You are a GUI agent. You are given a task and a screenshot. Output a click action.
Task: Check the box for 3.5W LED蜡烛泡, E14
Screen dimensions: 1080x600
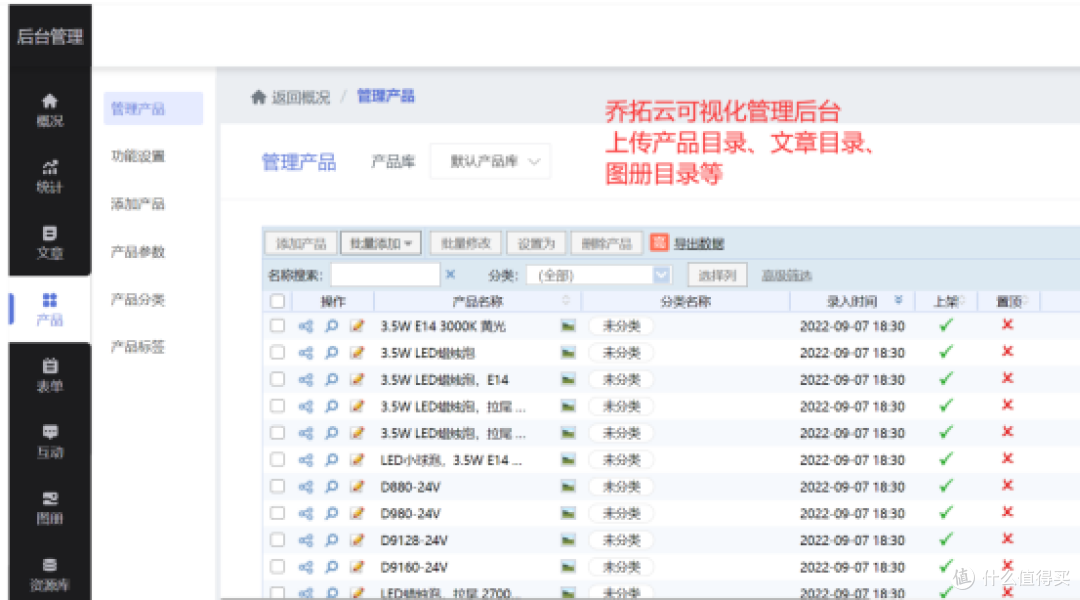[x=278, y=380]
